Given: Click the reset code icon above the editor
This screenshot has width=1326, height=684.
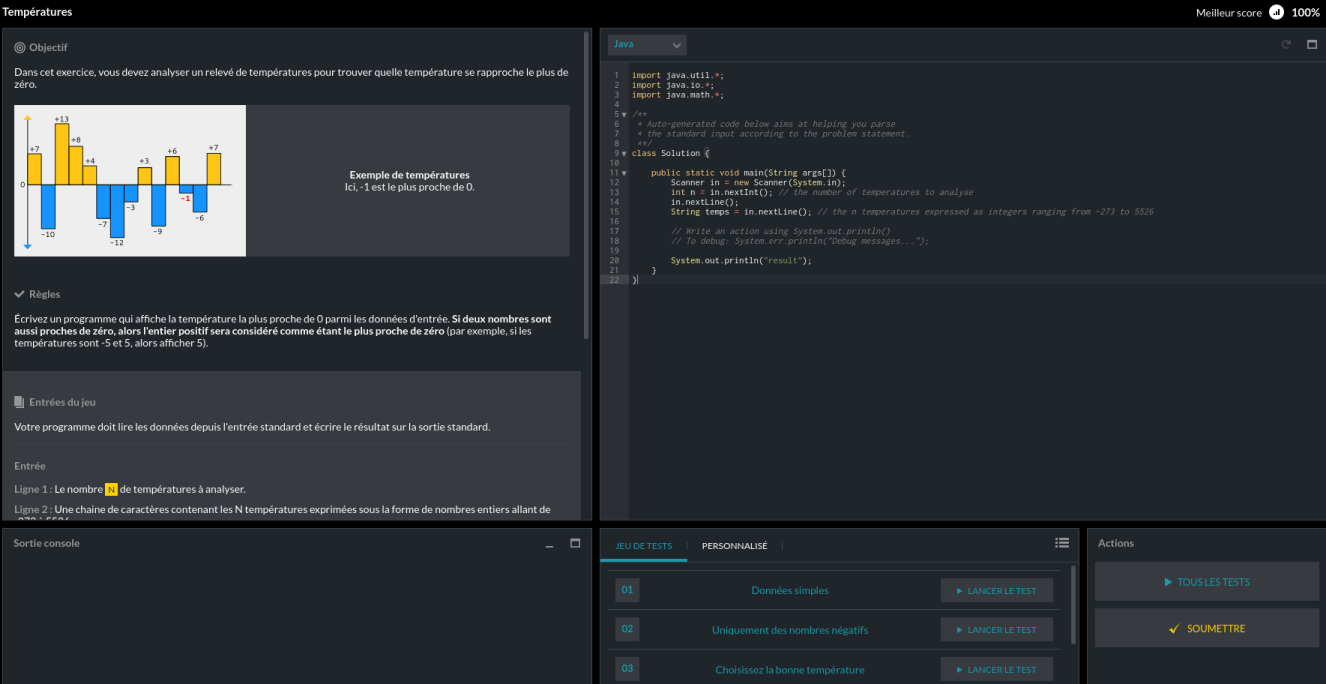Looking at the screenshot, I should pyautogui.click(x=1286, y=44).
